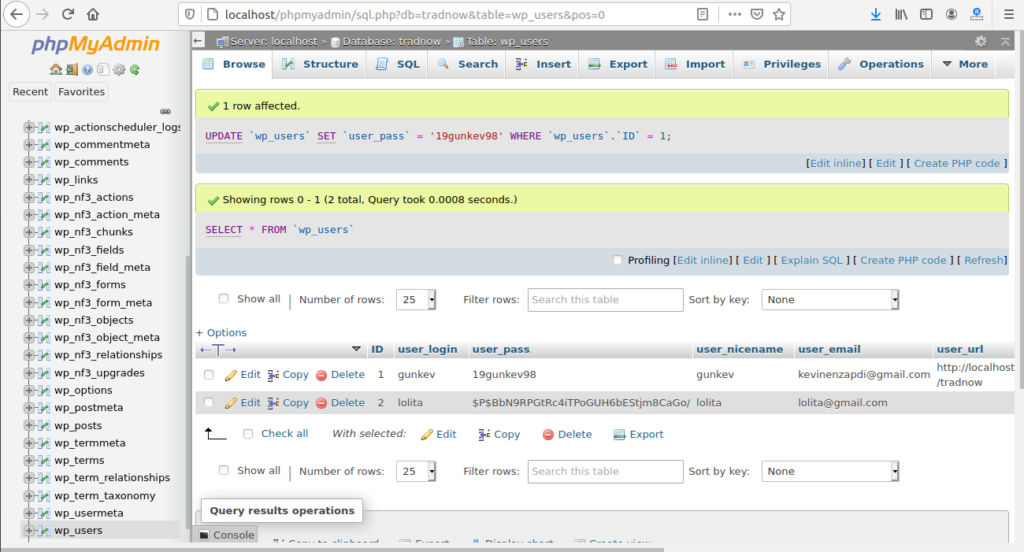1024x552 pixels.
Task: Click the log out door icon
Action: [x=71, y=69]
